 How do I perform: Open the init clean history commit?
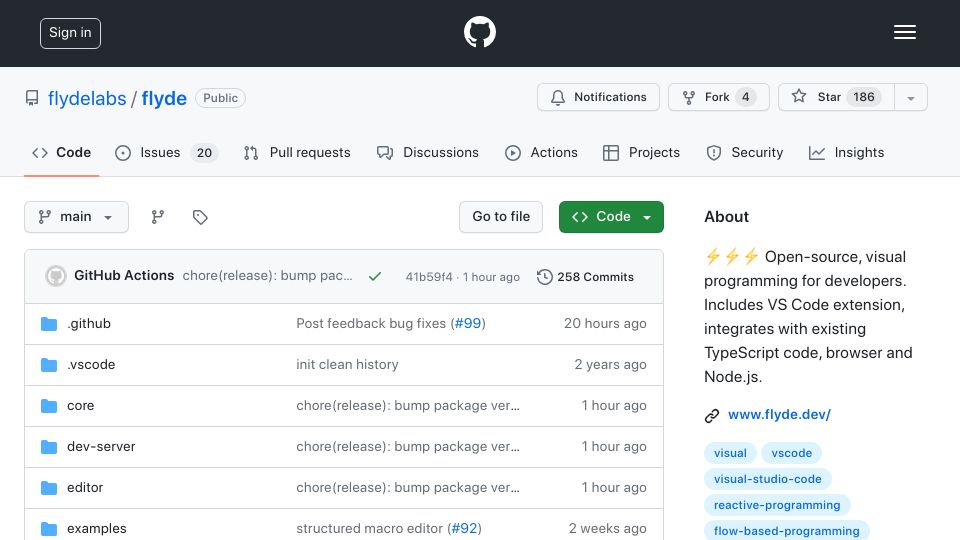[x=347, y=364]
